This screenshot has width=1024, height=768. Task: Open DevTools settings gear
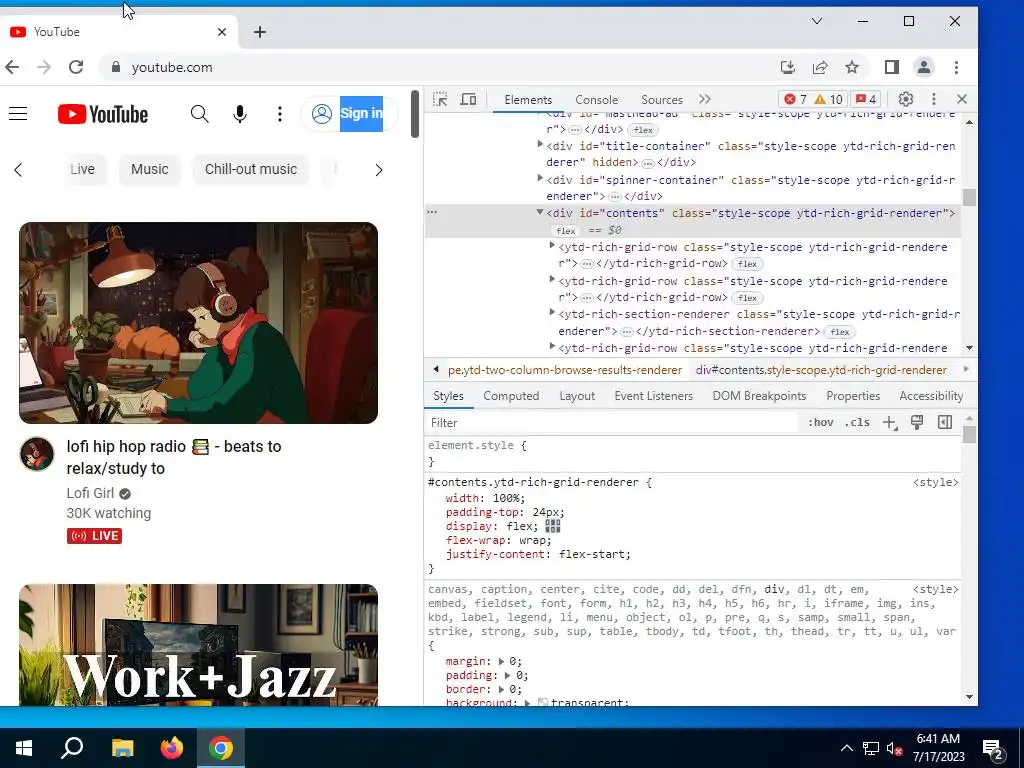click(x=905, y=99)
